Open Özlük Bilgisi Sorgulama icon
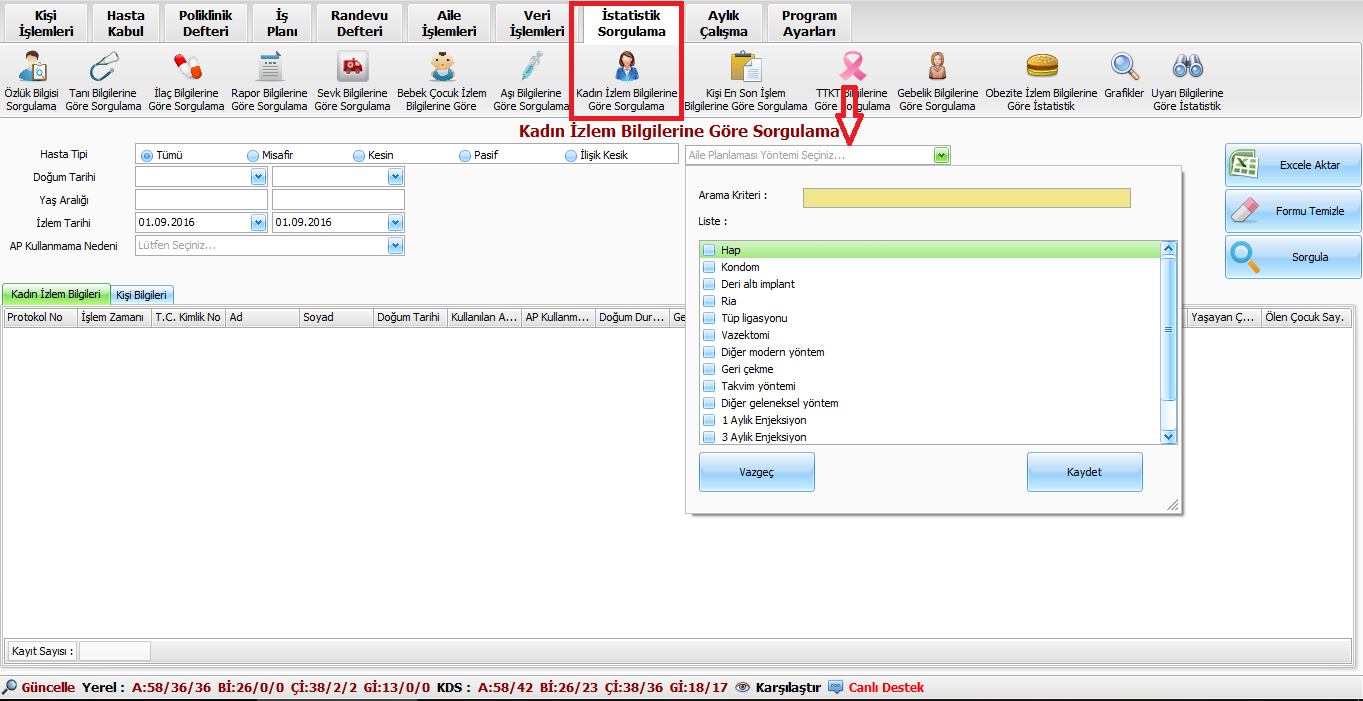The height and width of the screenshot is (701, 1363). click(x=32, y=68)
